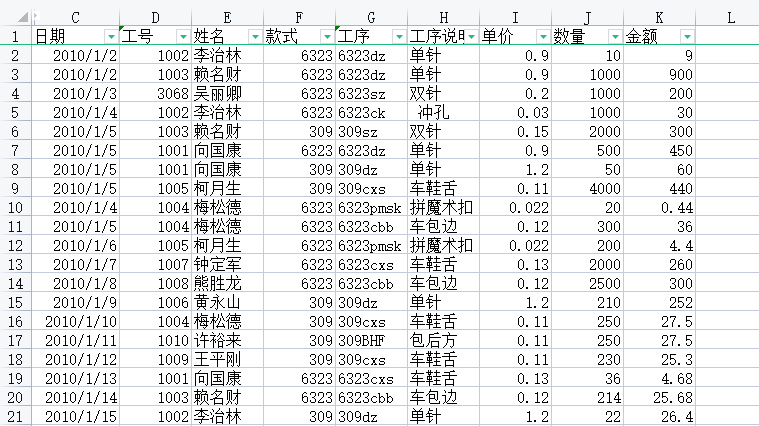This screenshot has width=759, height=426.
Task: Select the row 1 header
Action: click(15, 37)
